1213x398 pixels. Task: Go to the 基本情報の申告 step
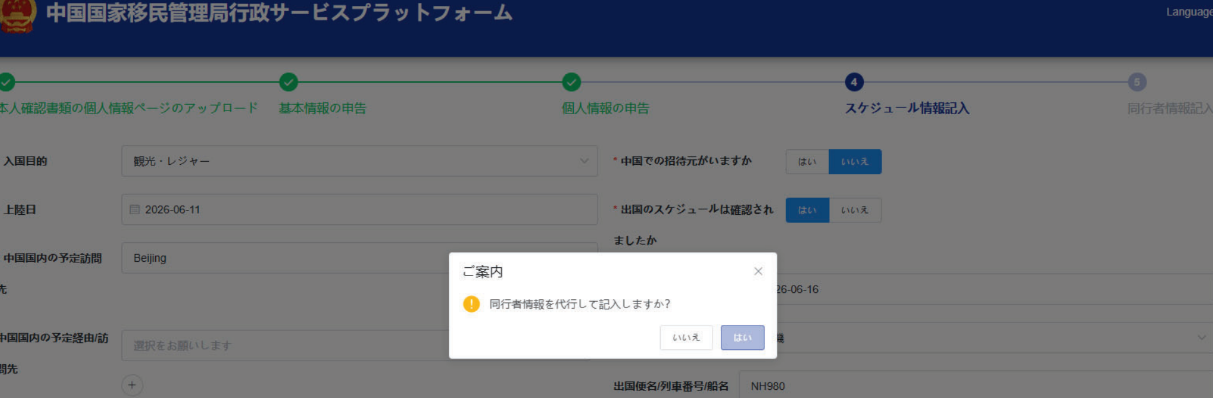[x=322, y=108]
